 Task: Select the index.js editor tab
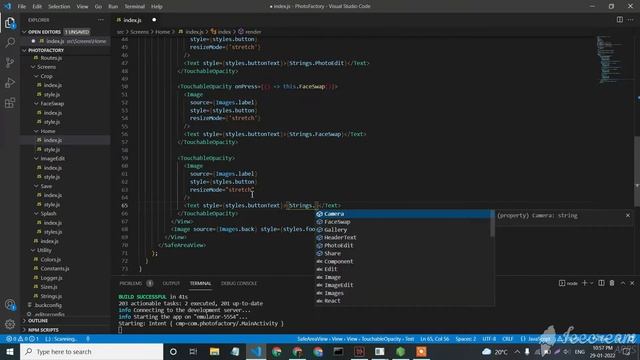132,20
